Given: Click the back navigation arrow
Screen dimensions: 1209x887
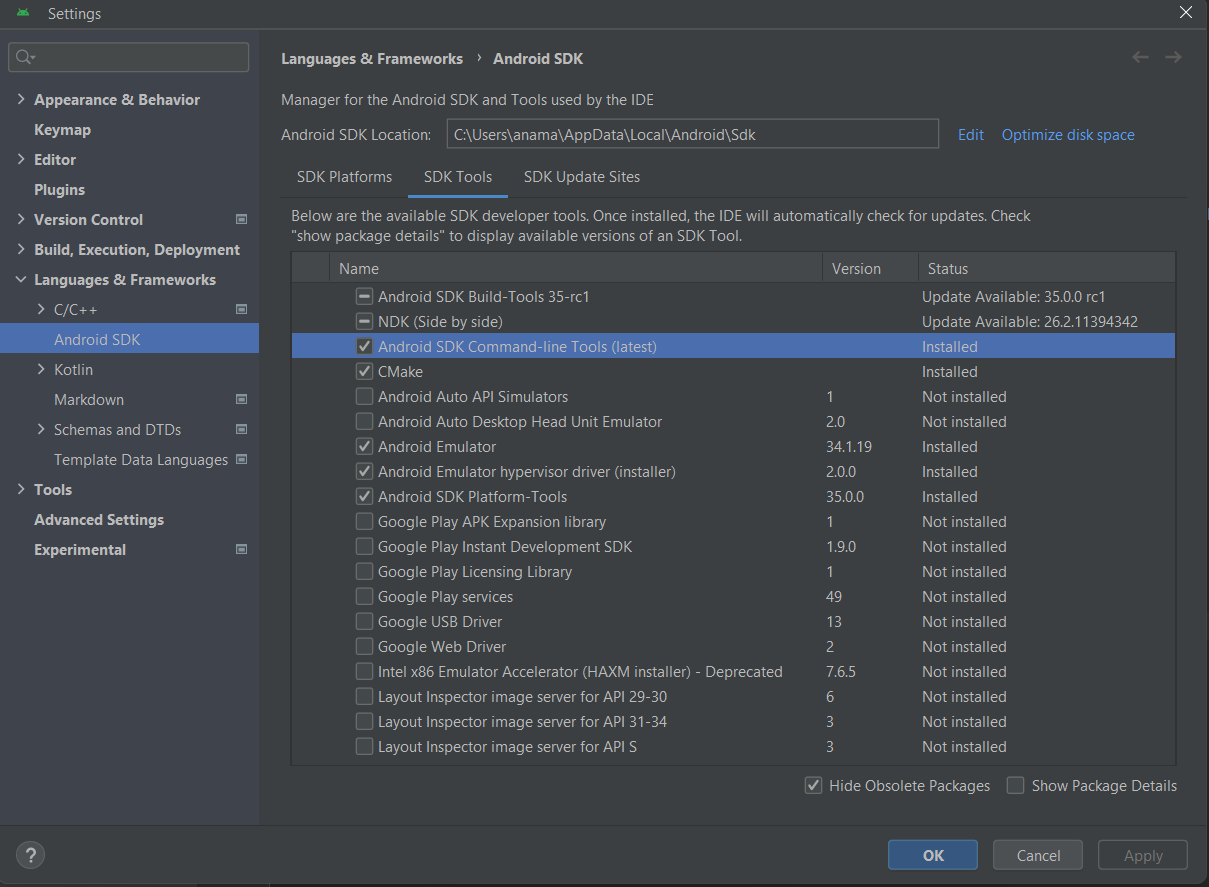Looking at the screenshot, I should click(x=1140, y=57).
